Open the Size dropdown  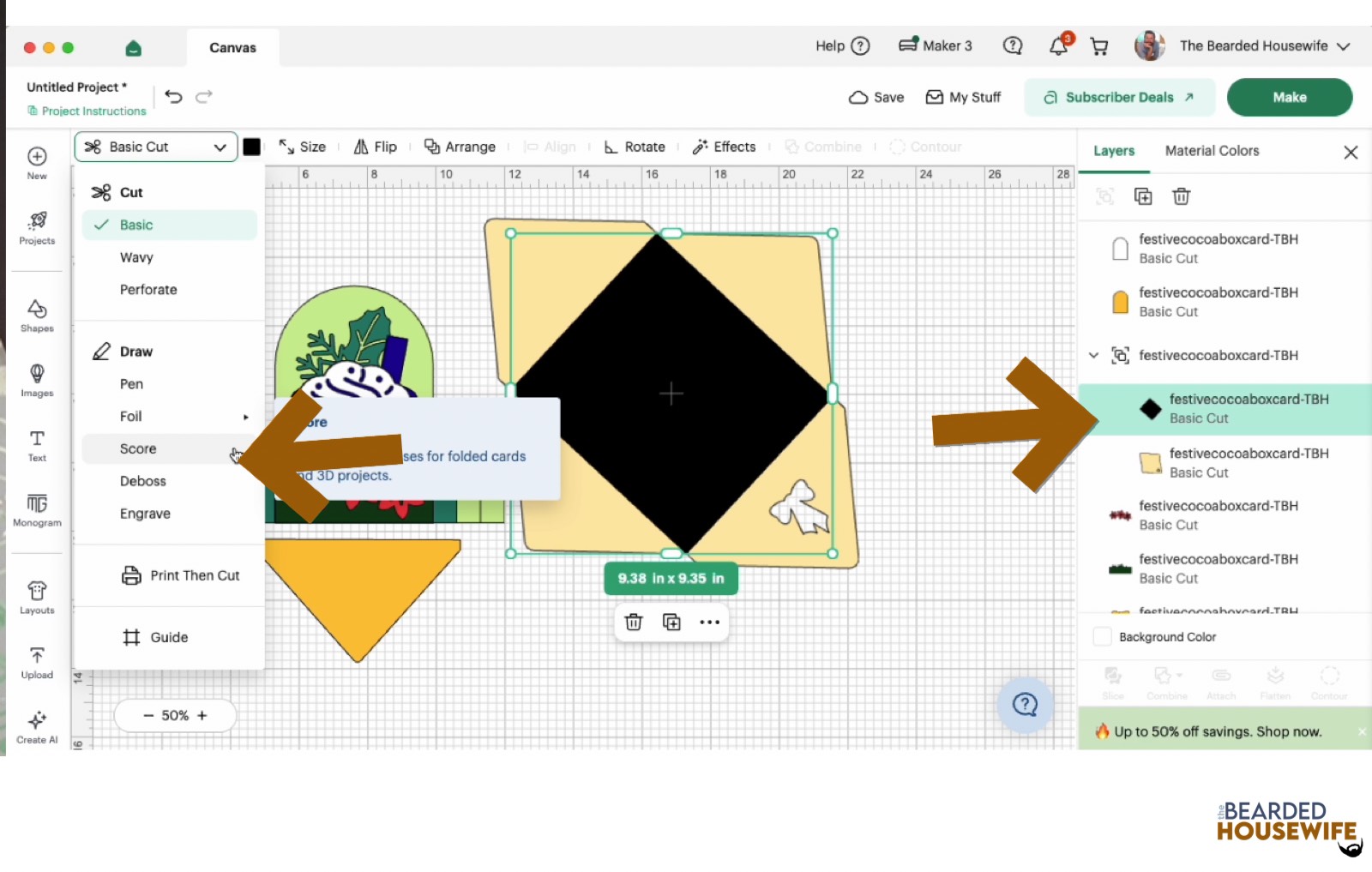(302, 147)
